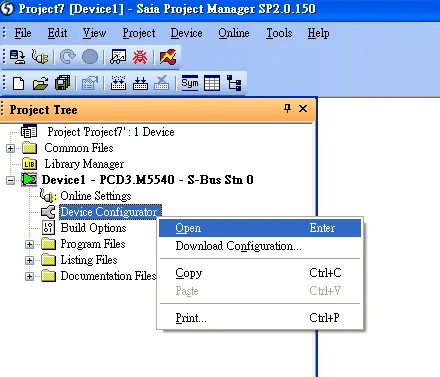Click the red and yellow chart toolbar icon
Image resolution: width=440 pixels, height=377 pixels.
(x=168, y=57)
